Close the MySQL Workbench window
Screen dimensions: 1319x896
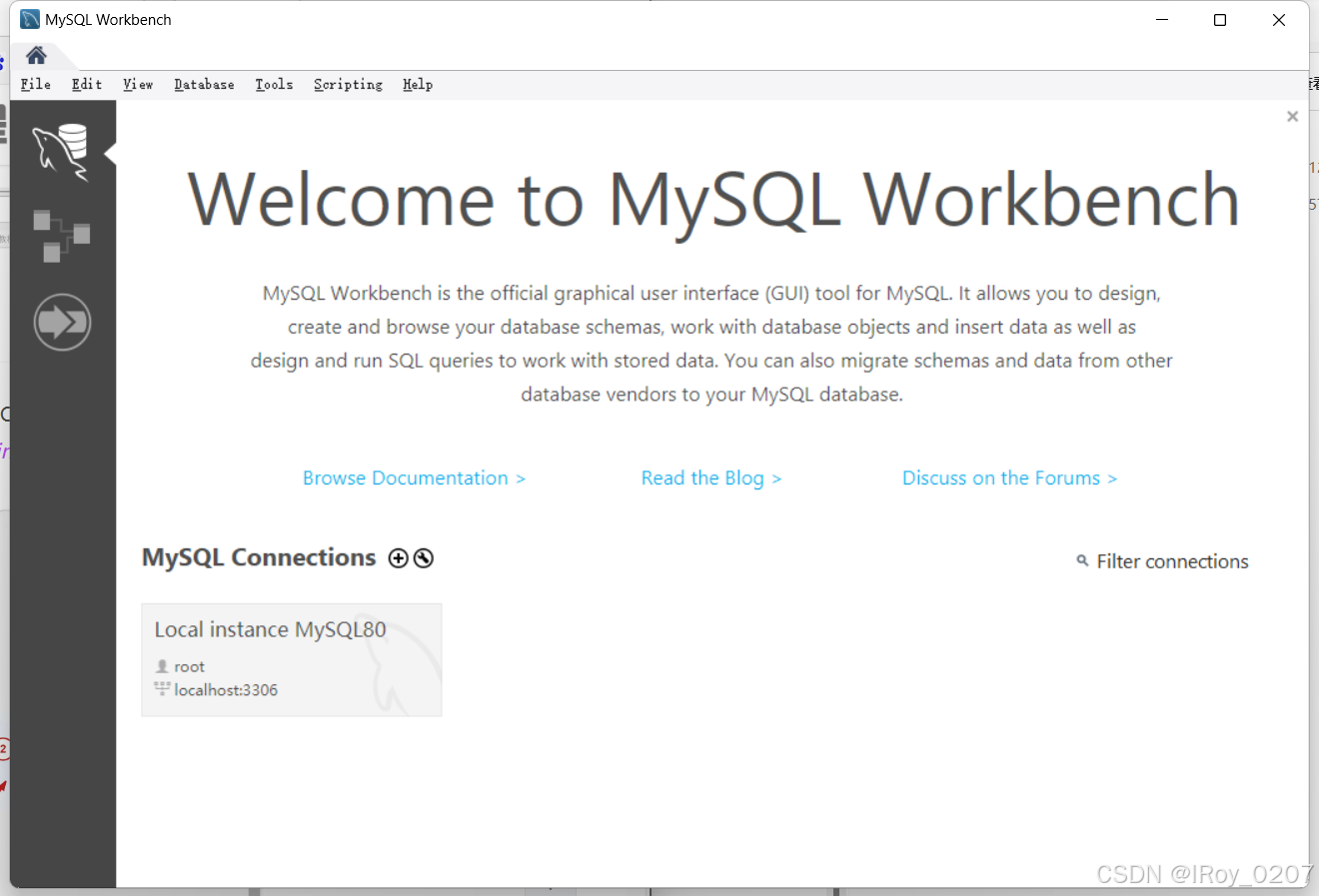click(x=1279, y=20)
